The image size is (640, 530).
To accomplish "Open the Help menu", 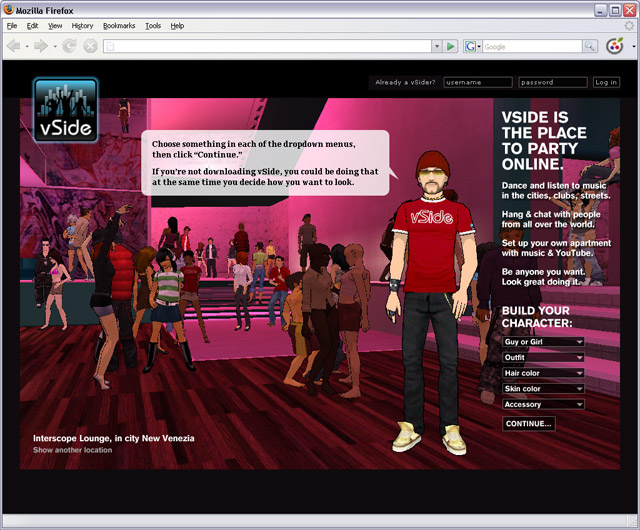I will pos(177,26).
